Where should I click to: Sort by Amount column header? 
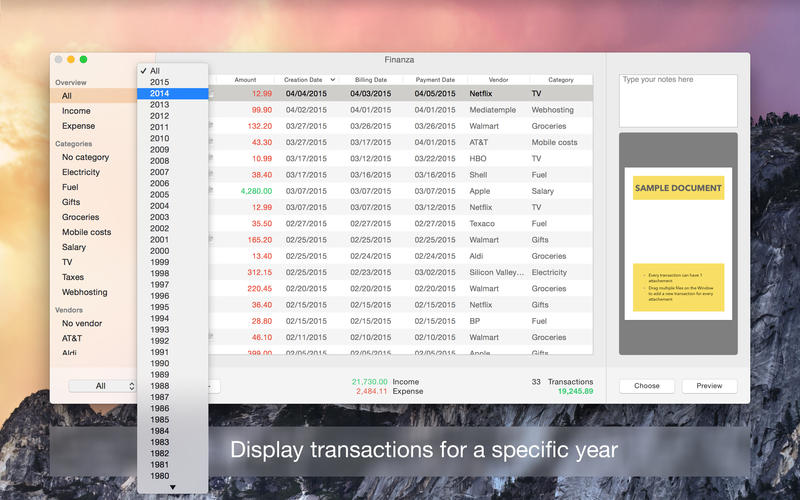tap(245, 80)
